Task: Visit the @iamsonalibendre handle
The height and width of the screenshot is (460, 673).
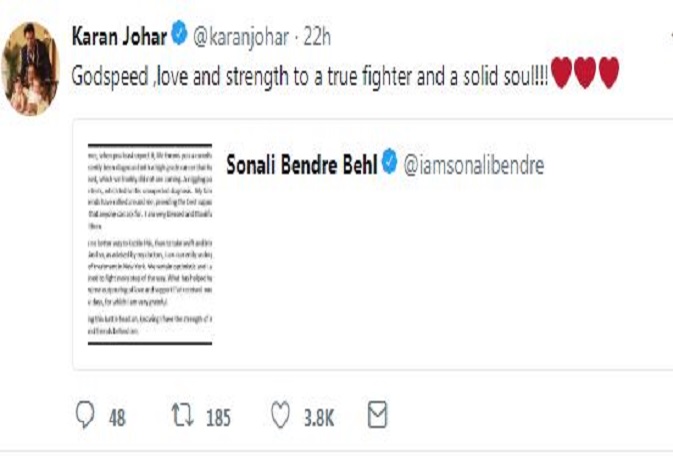Action: [473, 166]
